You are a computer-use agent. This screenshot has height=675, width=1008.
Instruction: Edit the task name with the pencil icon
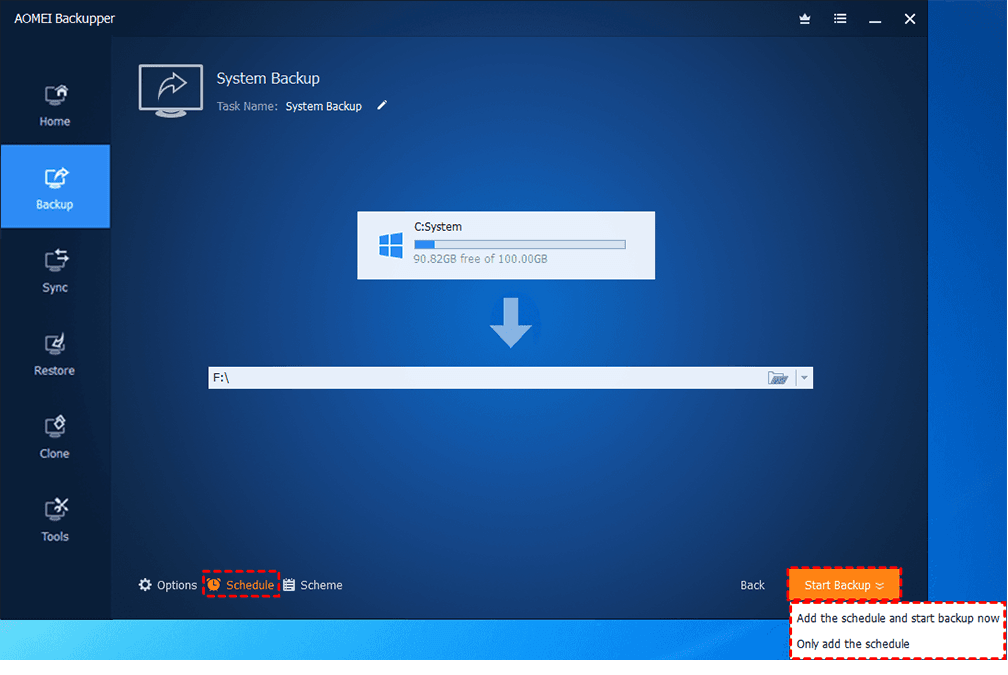click(382, 105)
